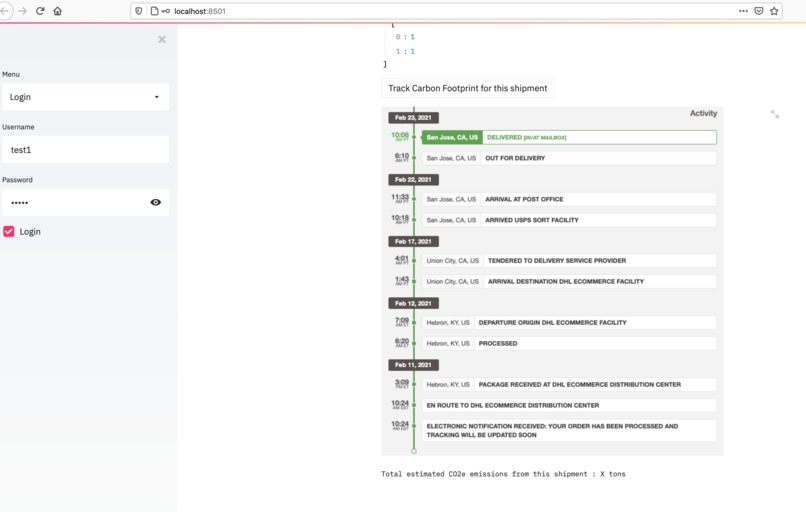Click the shield tracking protection icon
This screenshot has height=512, width=806.
click(139, 11)
